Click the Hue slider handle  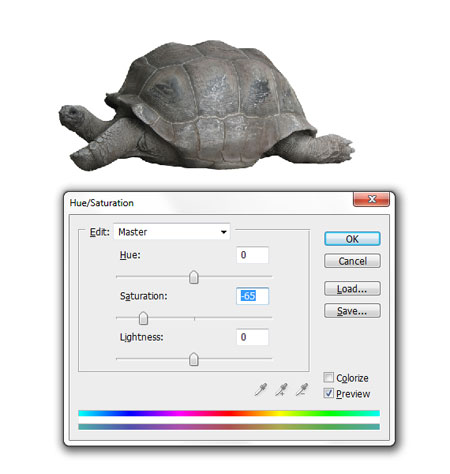[194, 277]
